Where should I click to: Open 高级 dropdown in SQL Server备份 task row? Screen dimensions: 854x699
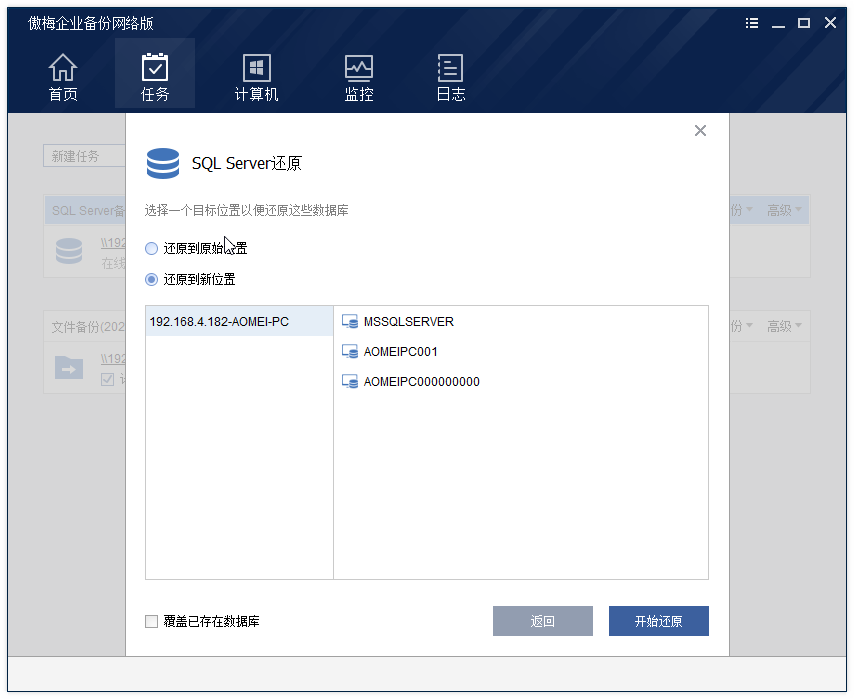coord(784,210)
